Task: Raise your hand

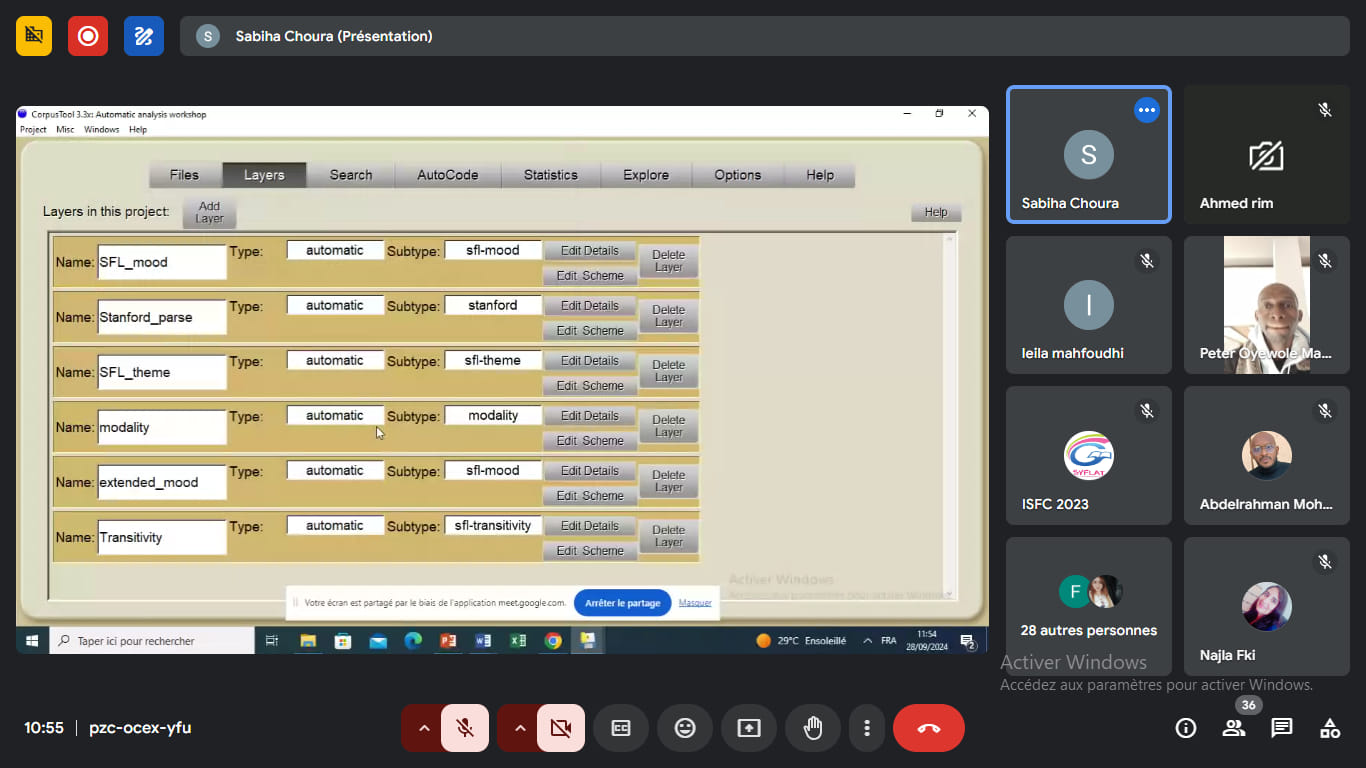Action: point(813,728)
